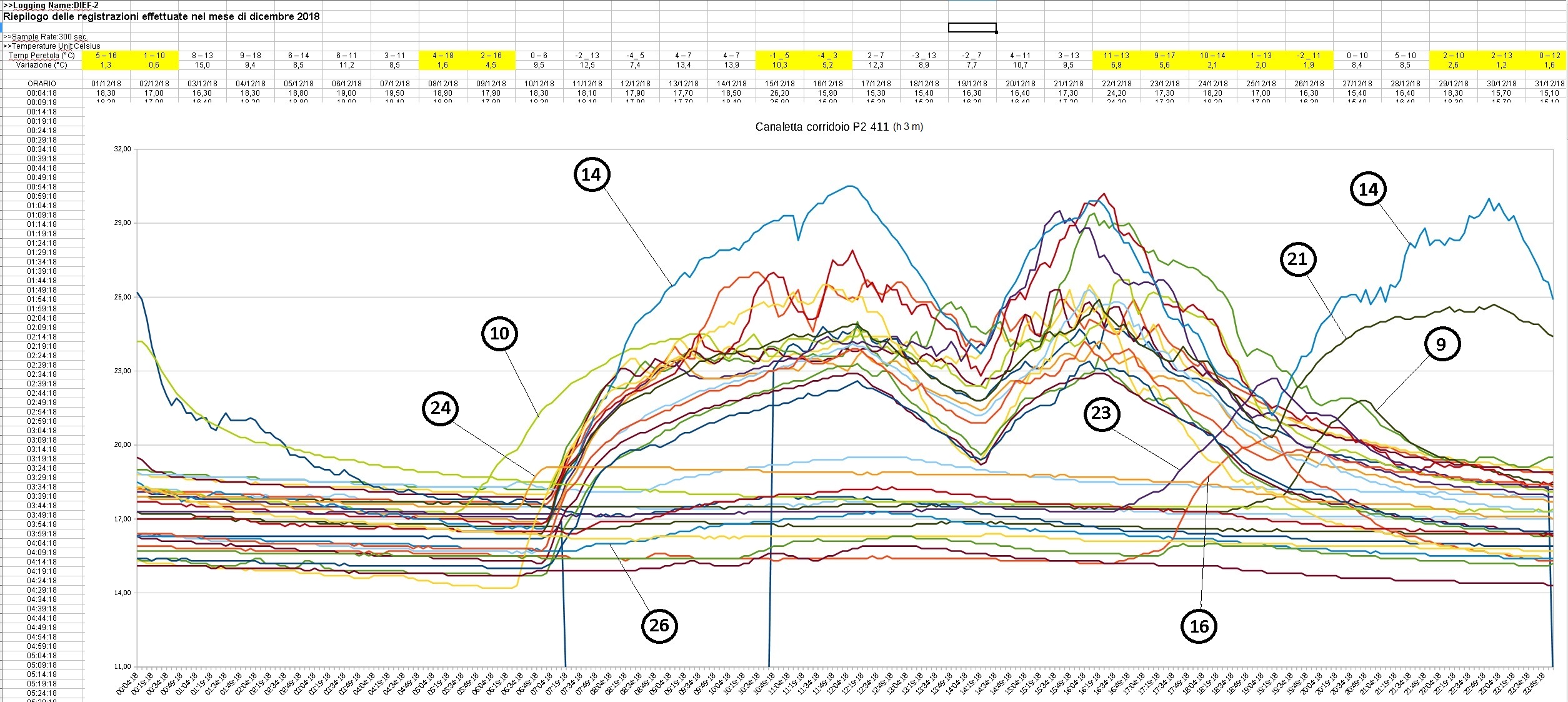Select the Variazione (°C) row label
1568x702 pixels.
coord(41,65)
